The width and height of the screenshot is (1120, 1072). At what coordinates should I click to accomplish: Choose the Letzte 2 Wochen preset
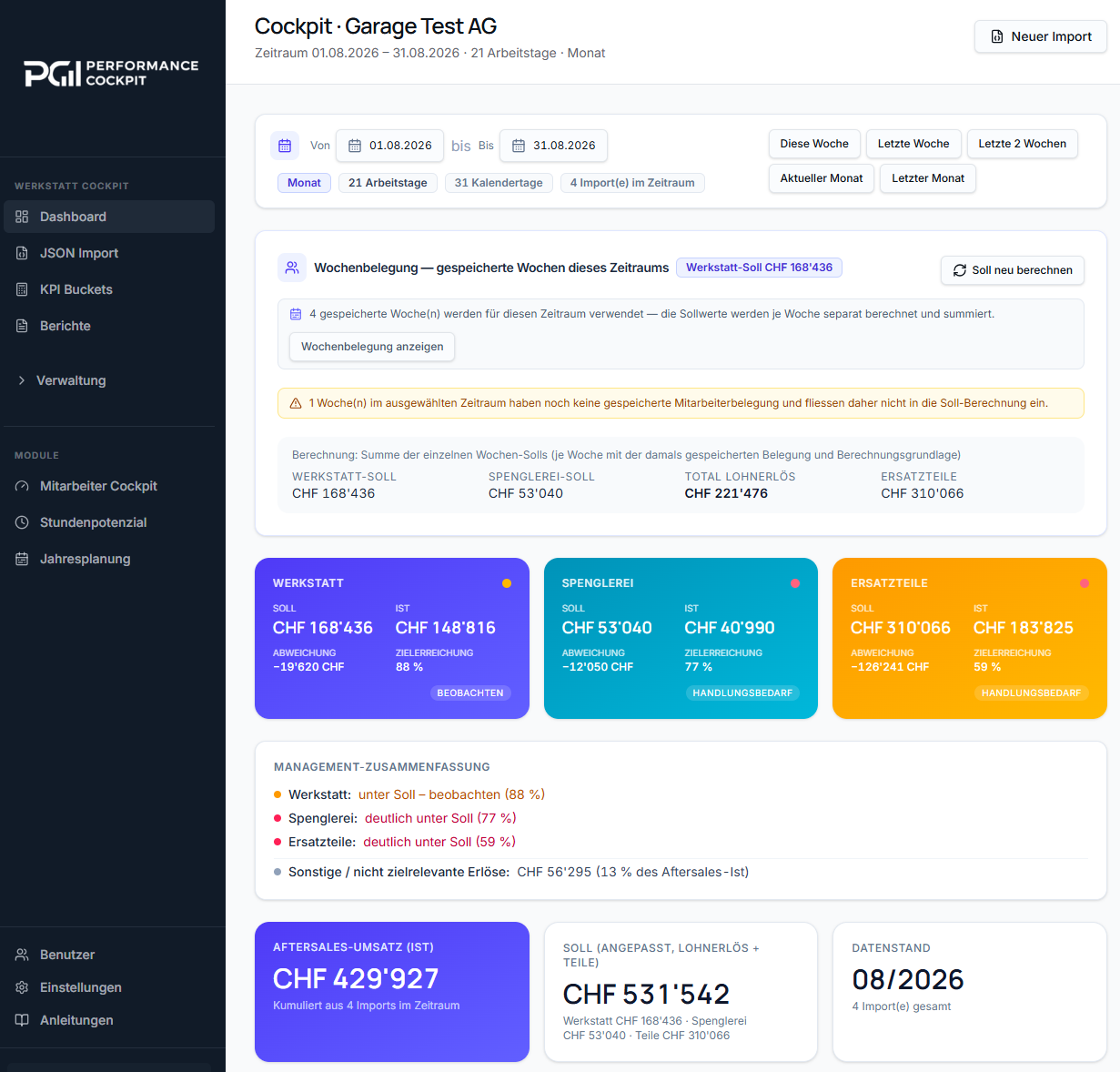coord(1023,144)
